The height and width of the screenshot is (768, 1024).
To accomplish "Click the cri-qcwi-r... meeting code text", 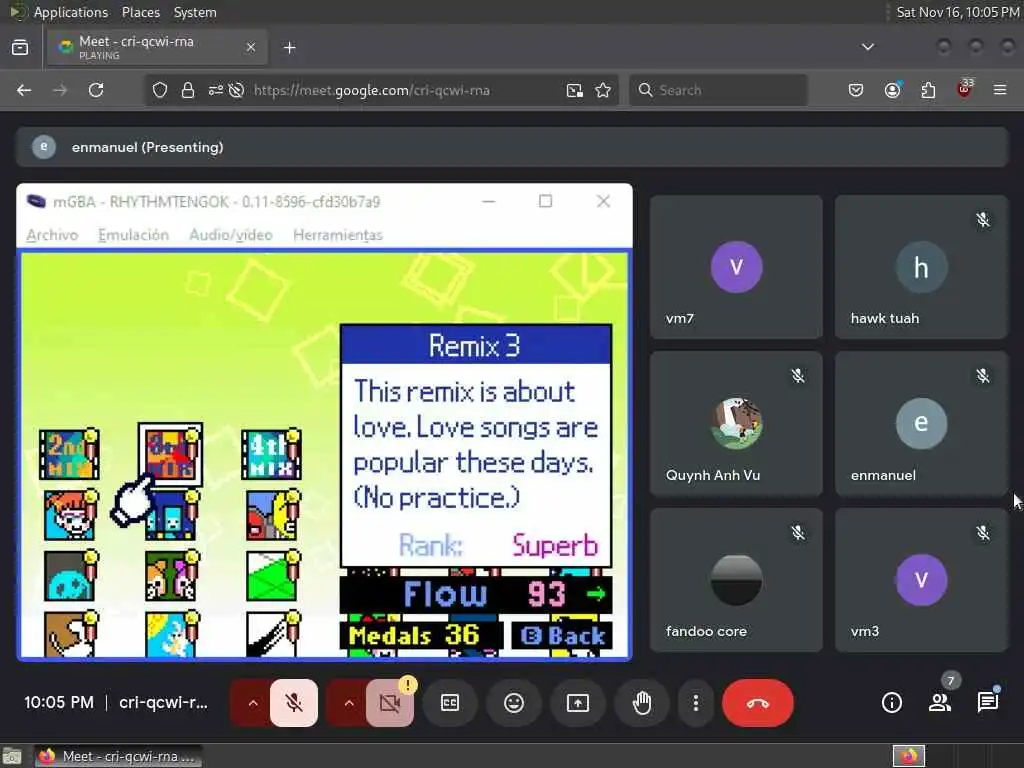I will click(163, 703).
